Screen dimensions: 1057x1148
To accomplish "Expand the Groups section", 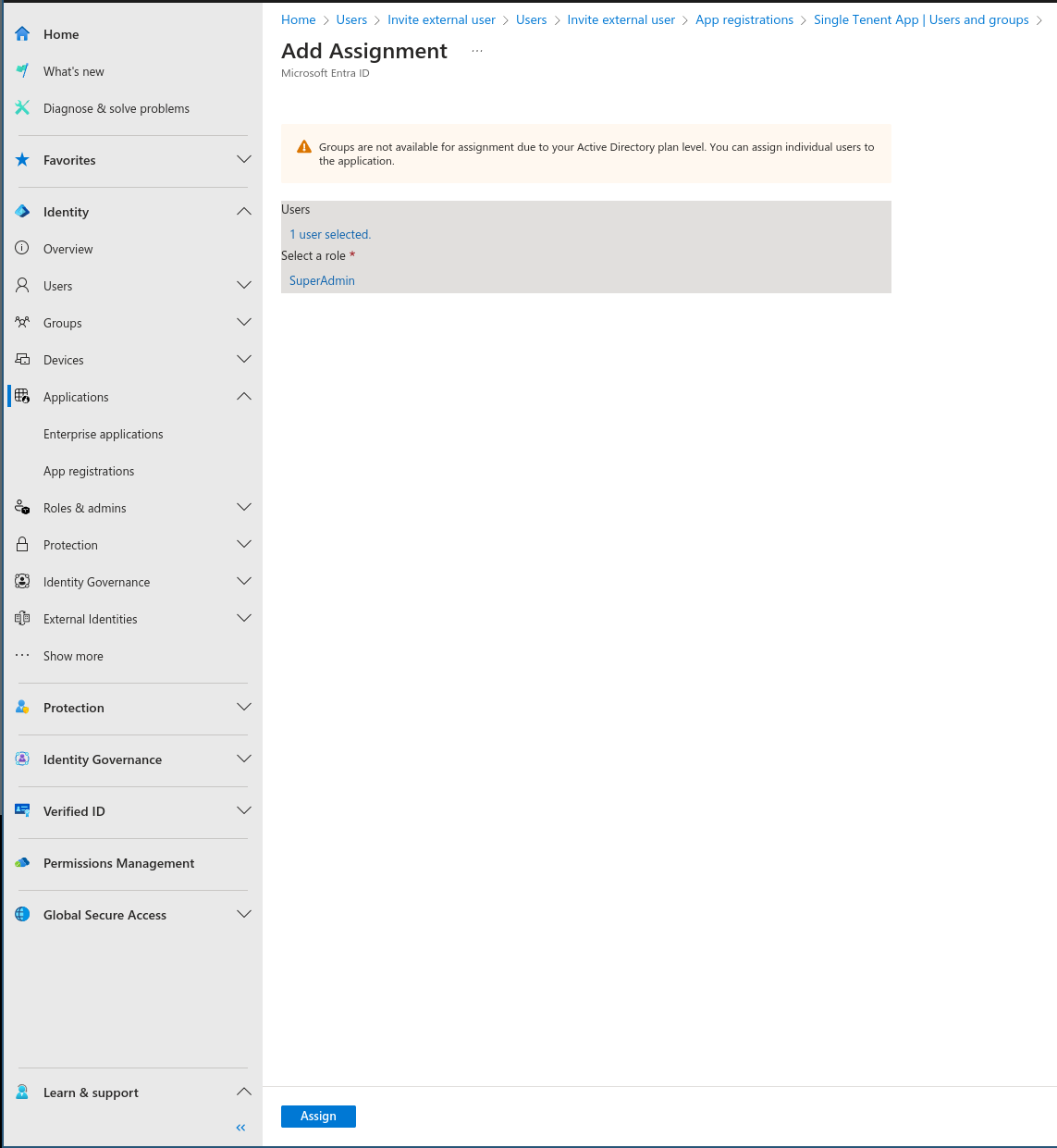I will click(243, 322).
